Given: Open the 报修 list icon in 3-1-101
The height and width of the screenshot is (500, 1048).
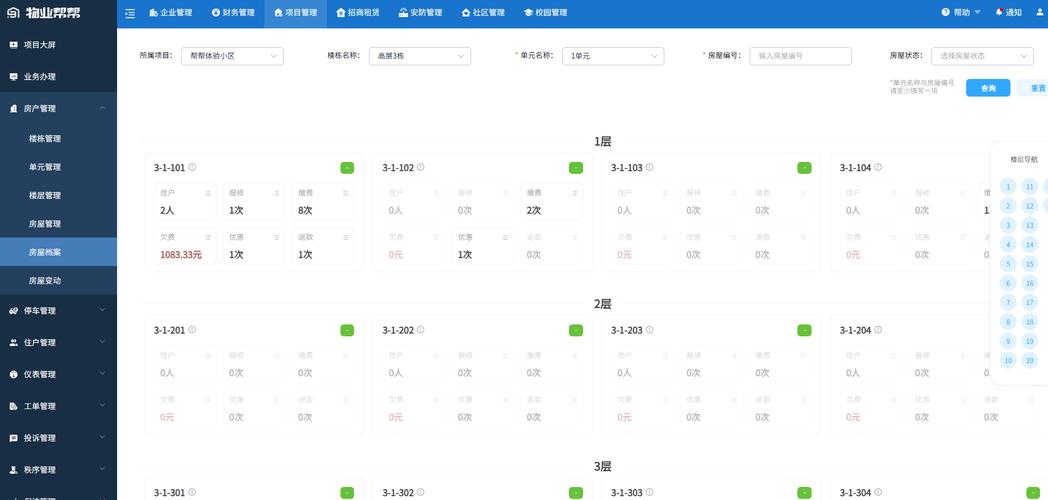Looking at the screenshot, I should (x=277, y=193).
